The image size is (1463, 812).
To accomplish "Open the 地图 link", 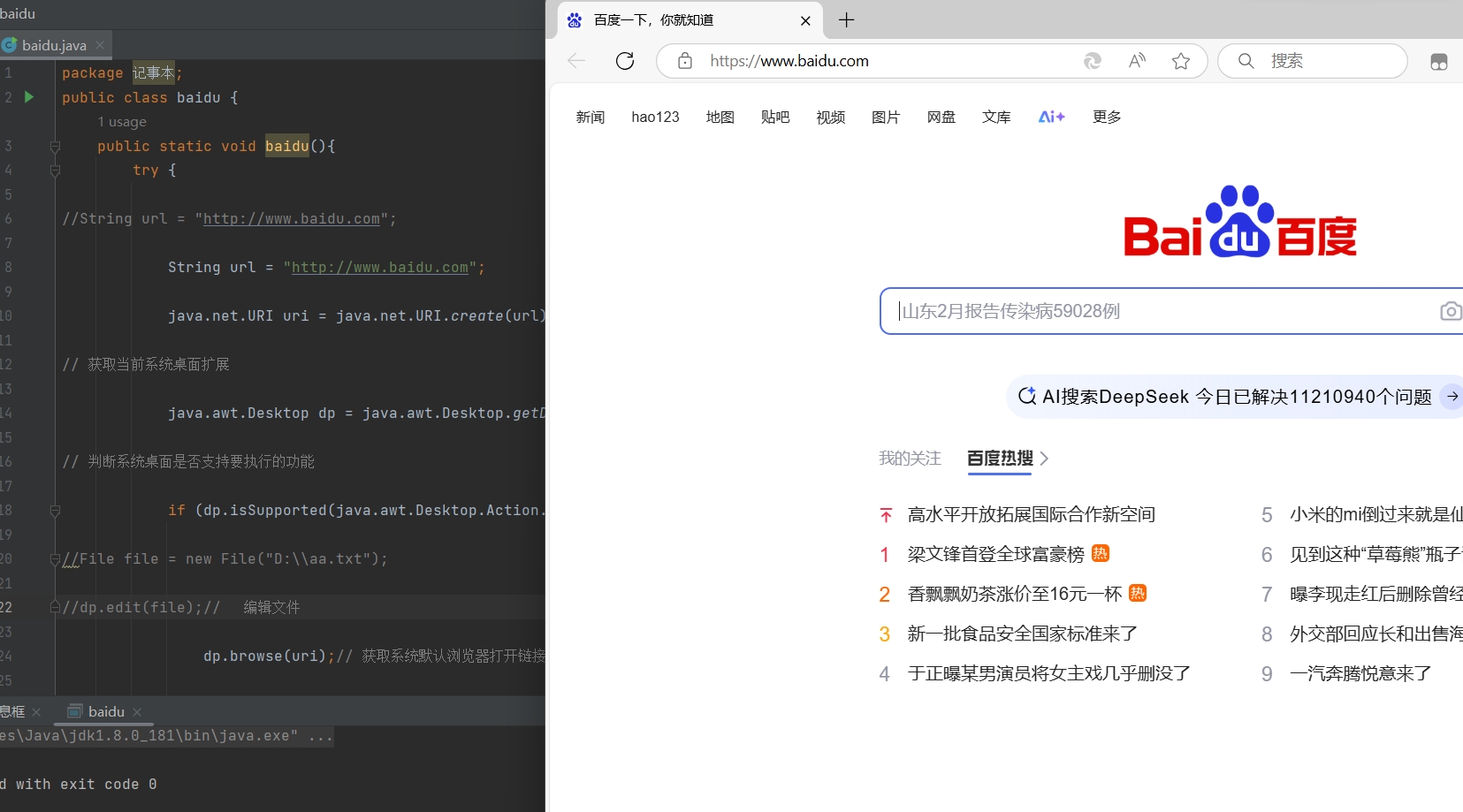I will 720,117.
